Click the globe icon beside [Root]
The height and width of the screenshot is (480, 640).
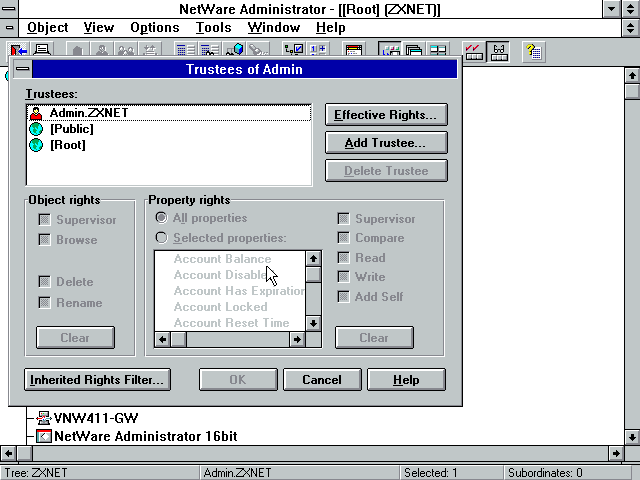[36, 145]
